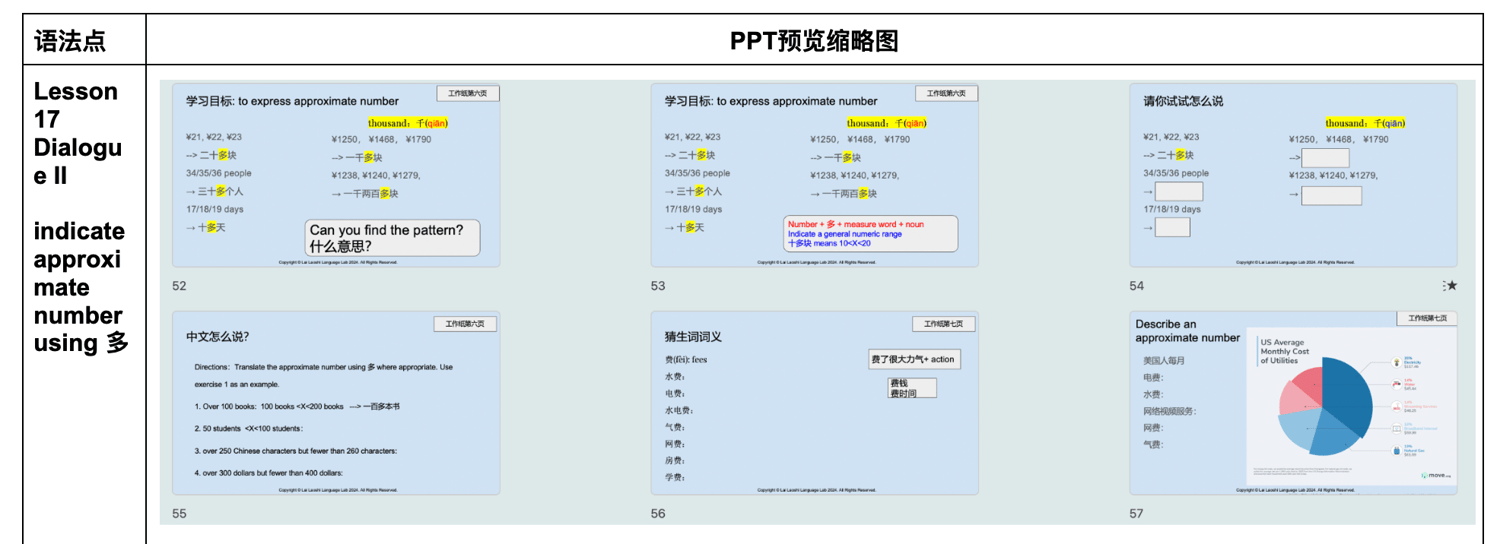Click the 'Number + 多 + measure word' rule box
Viewport: 1500px width, 544px height.
coord(870,234)
